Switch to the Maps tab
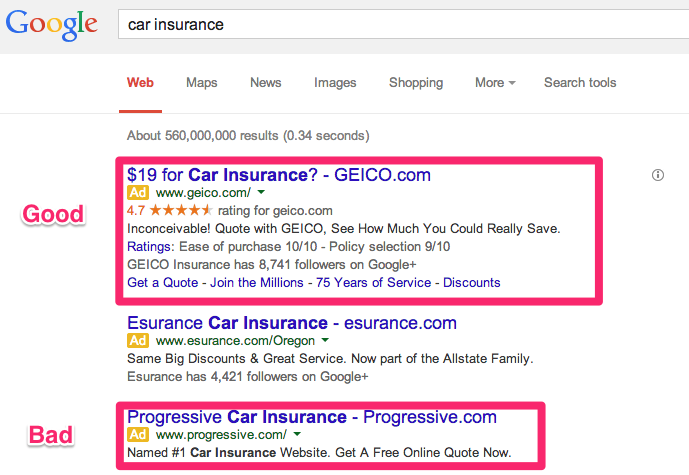Screen dimensions: 689x475 point(202,83)
